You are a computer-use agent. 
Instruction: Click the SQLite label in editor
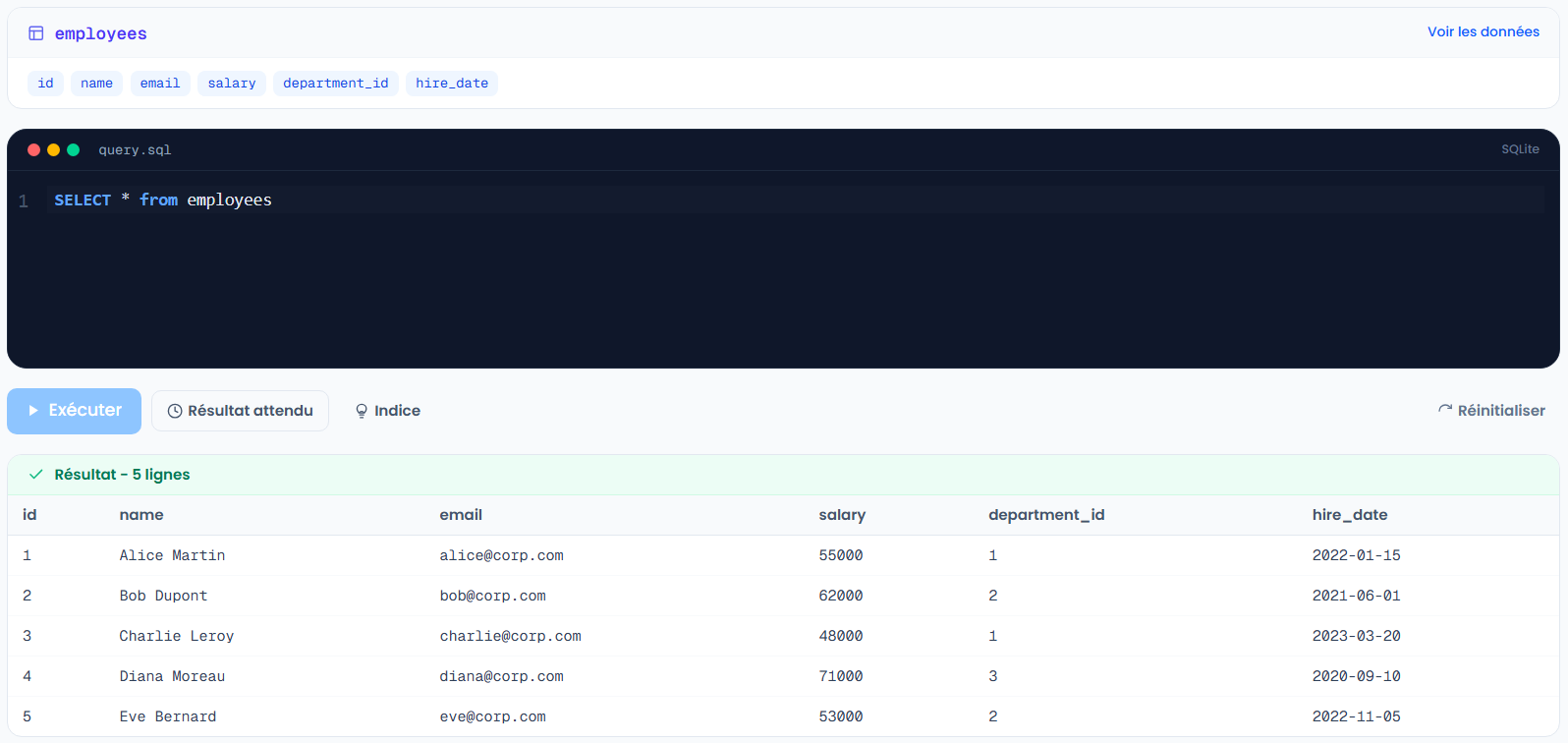tap(1520, 149)
